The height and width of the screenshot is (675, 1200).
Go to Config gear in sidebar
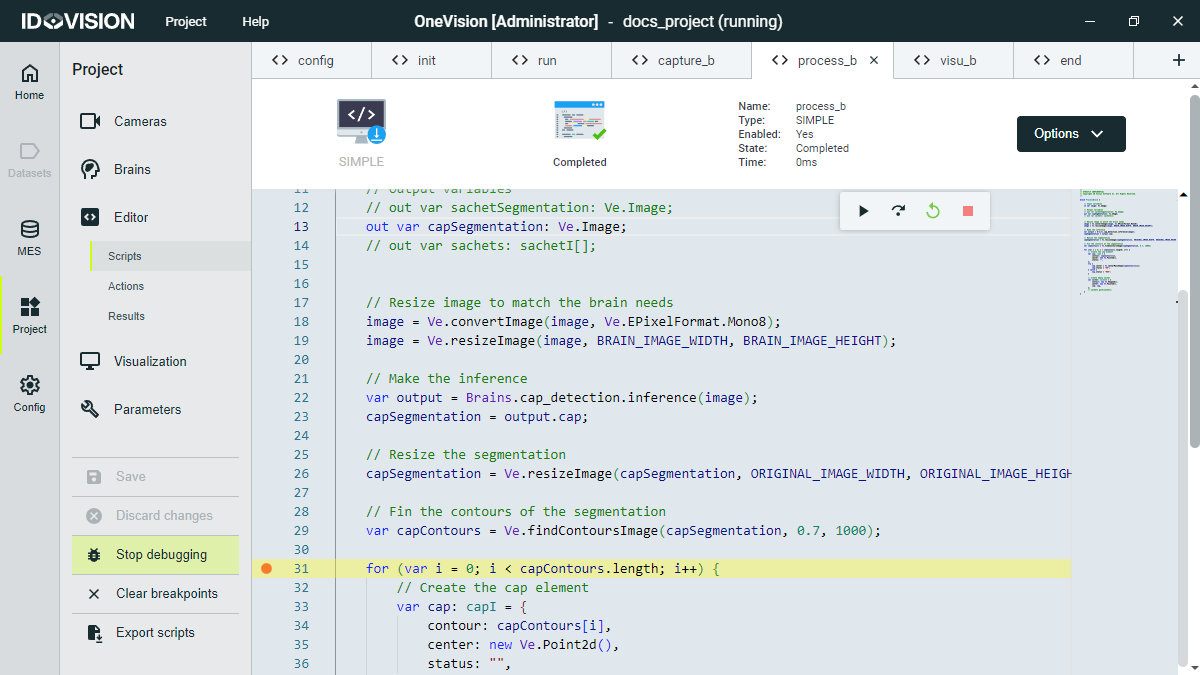[x=30, y=393]
